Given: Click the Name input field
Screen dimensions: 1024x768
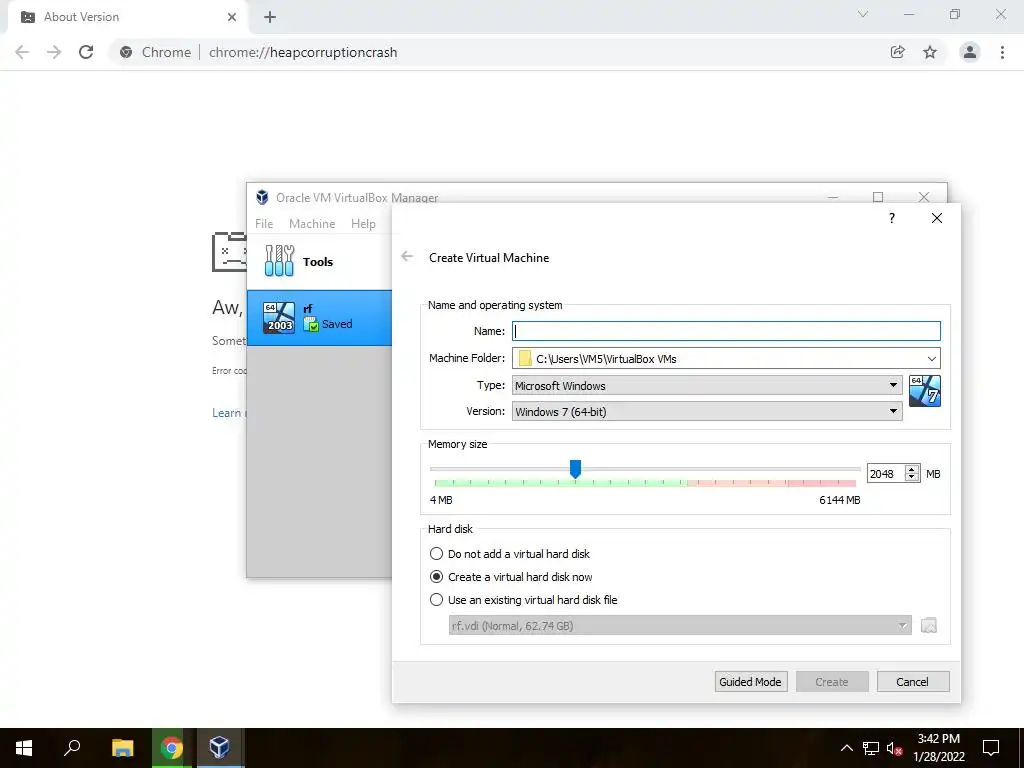Looking at the screenshot, I should click(x=726, y=331).
